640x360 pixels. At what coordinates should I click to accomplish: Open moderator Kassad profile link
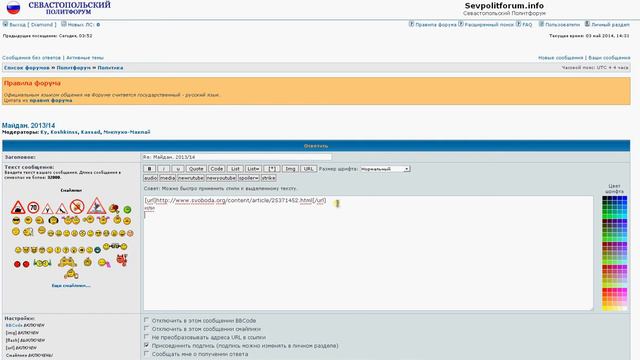[90, 132]
